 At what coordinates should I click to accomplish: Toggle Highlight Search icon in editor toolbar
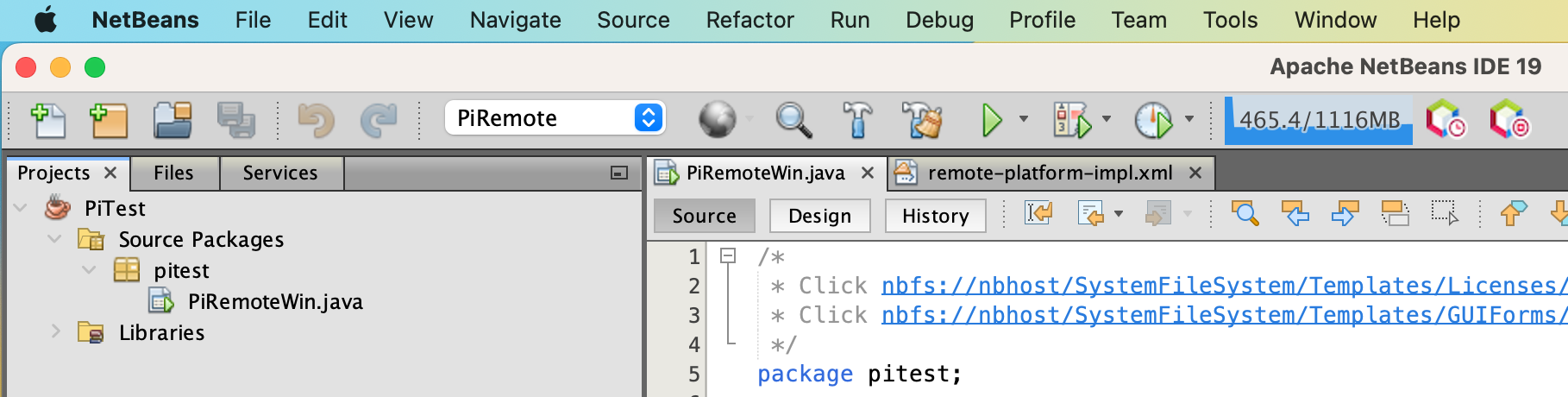click(x=1395, y=213)
